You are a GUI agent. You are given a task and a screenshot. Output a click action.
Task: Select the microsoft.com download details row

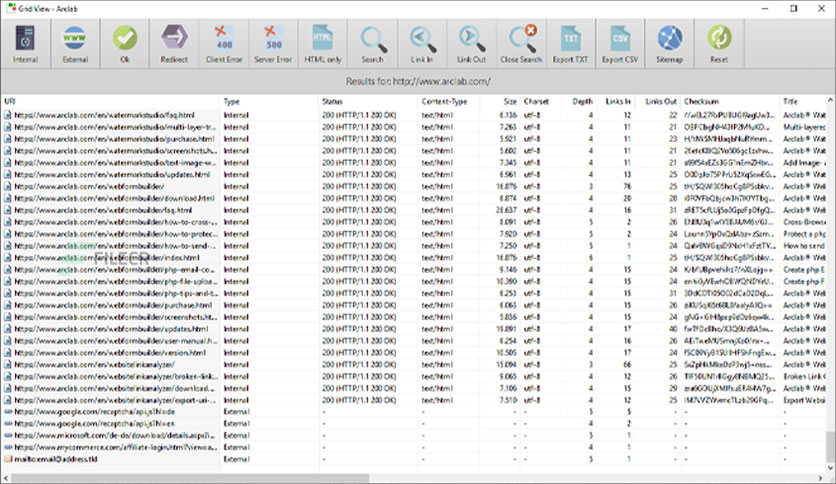(x=414, y=435)
